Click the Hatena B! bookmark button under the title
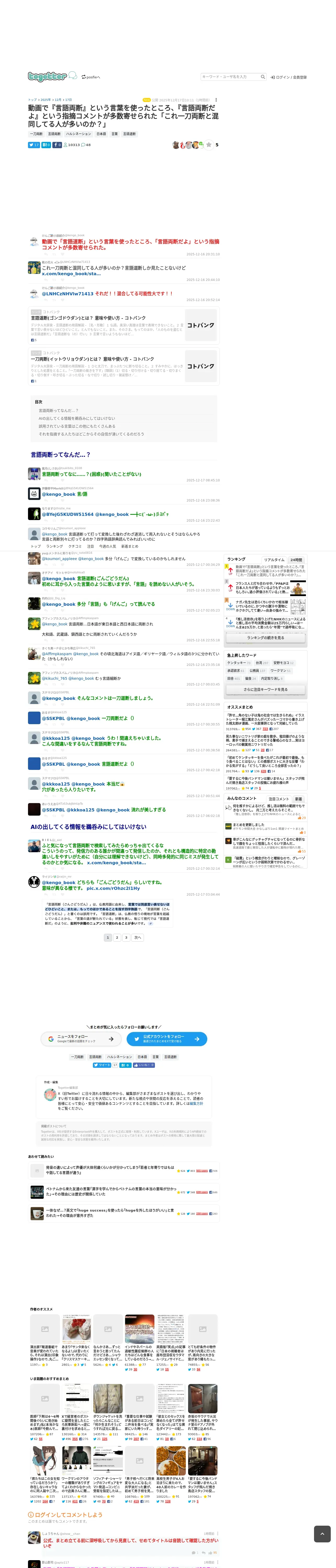336x1568 pixels. (x=46, y=145)
